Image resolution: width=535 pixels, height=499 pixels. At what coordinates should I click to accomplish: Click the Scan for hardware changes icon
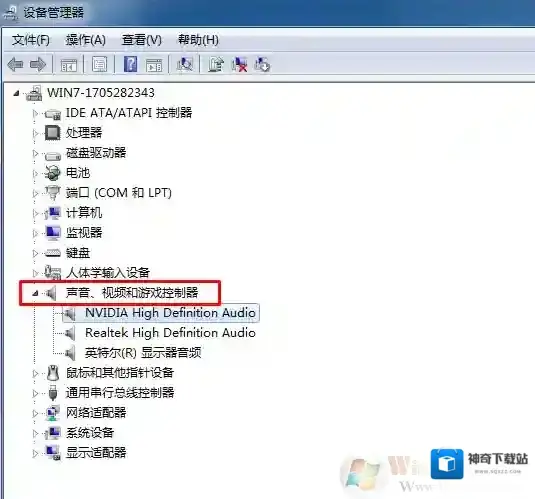pos(185,64)
